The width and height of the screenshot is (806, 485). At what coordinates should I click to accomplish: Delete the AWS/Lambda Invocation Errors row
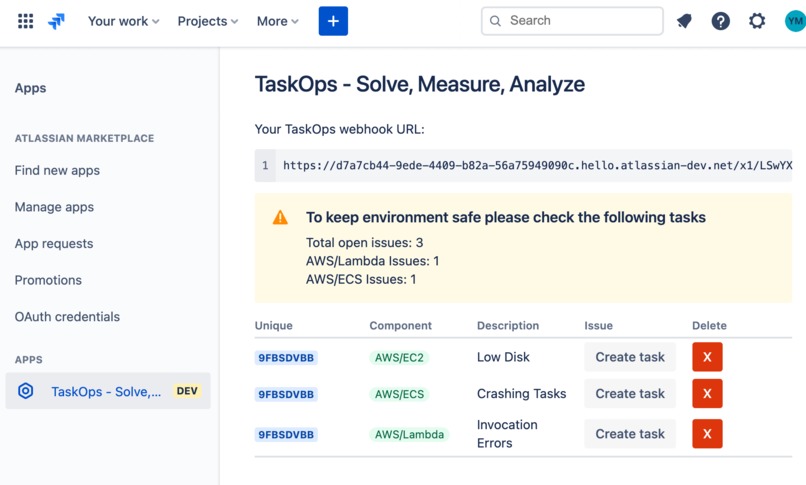click(x=707, y=434)
